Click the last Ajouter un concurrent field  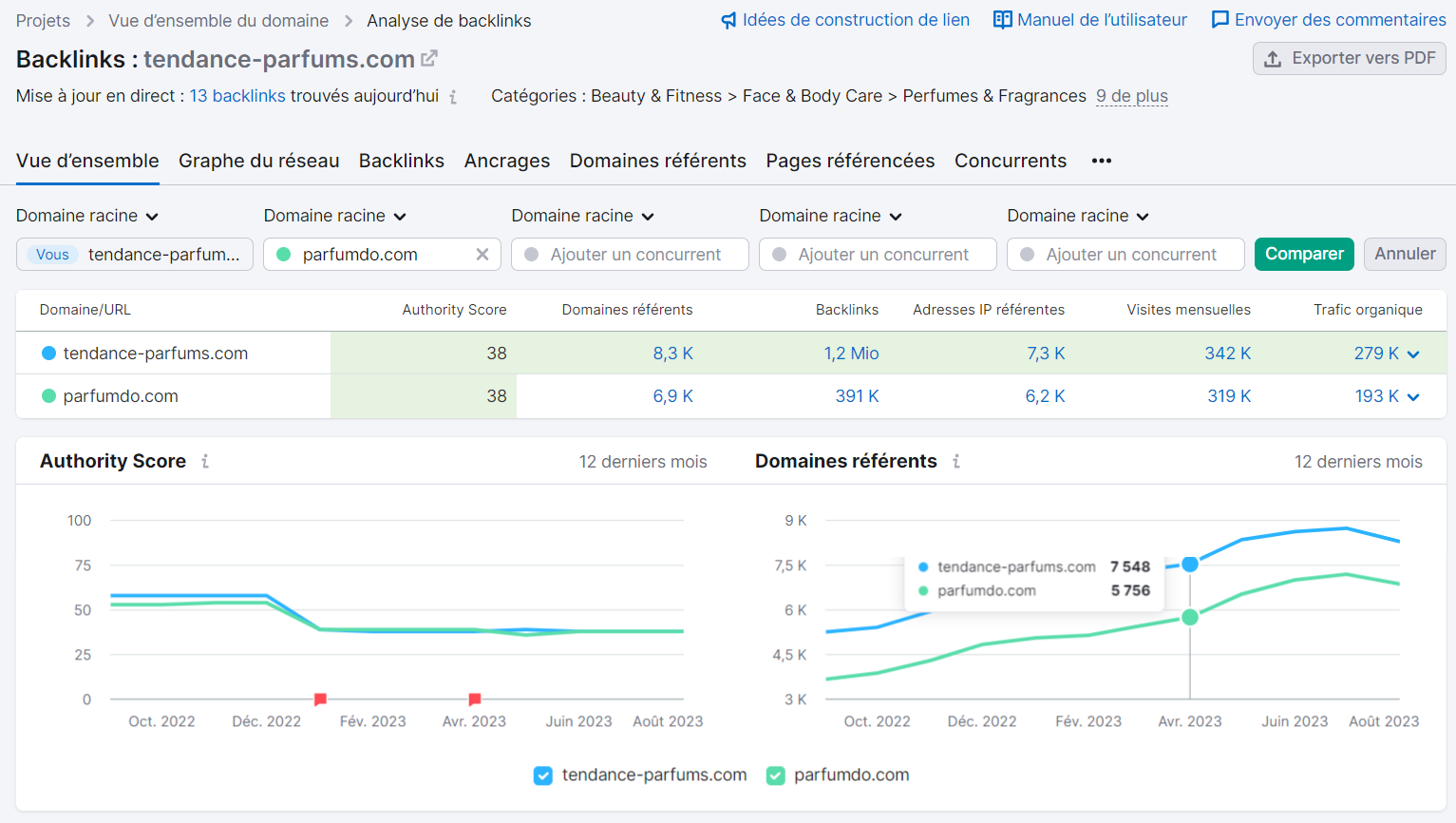pyautogui.click(x=1125, y=254)
